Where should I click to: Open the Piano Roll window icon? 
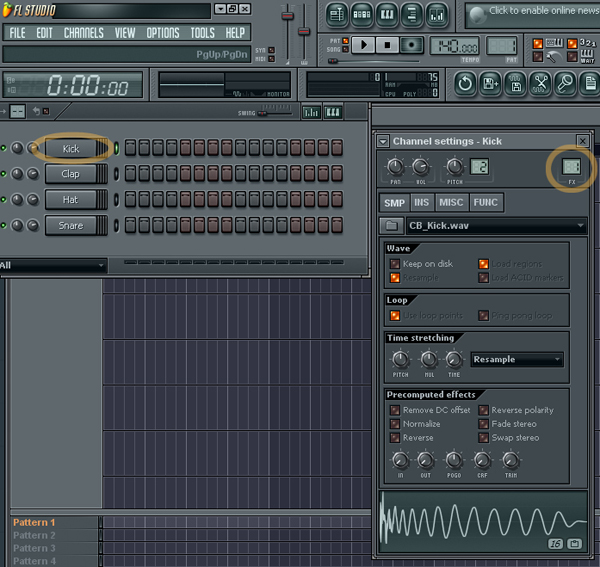(x=387, y=15)
